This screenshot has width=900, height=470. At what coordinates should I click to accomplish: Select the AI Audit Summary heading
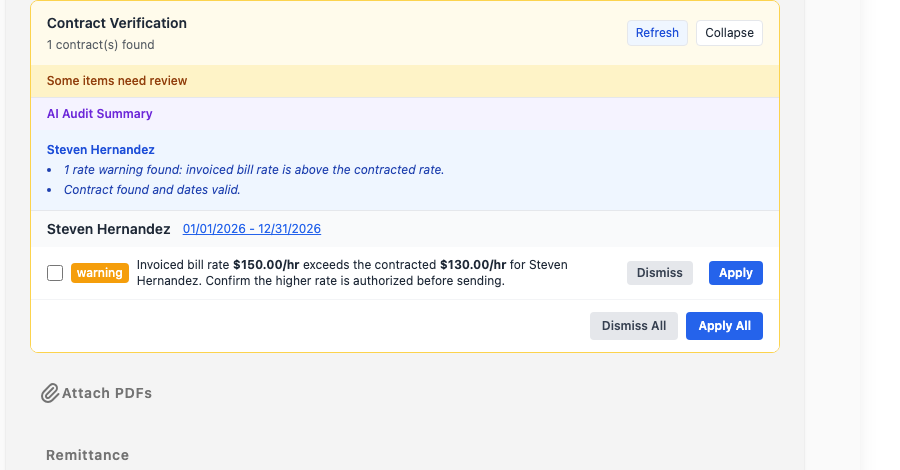click(x=99, y=114)
